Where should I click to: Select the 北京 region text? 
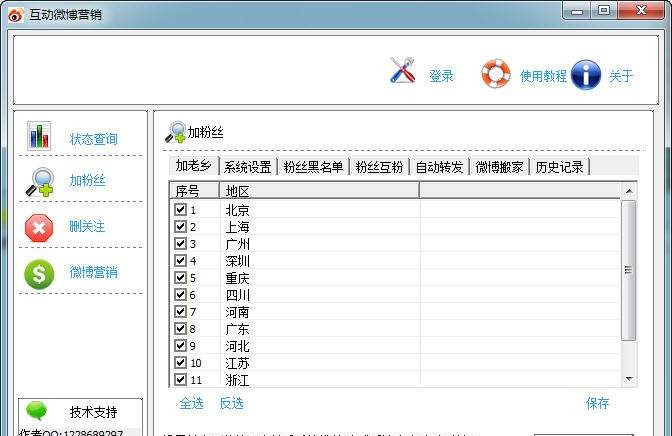pos(237,210)
